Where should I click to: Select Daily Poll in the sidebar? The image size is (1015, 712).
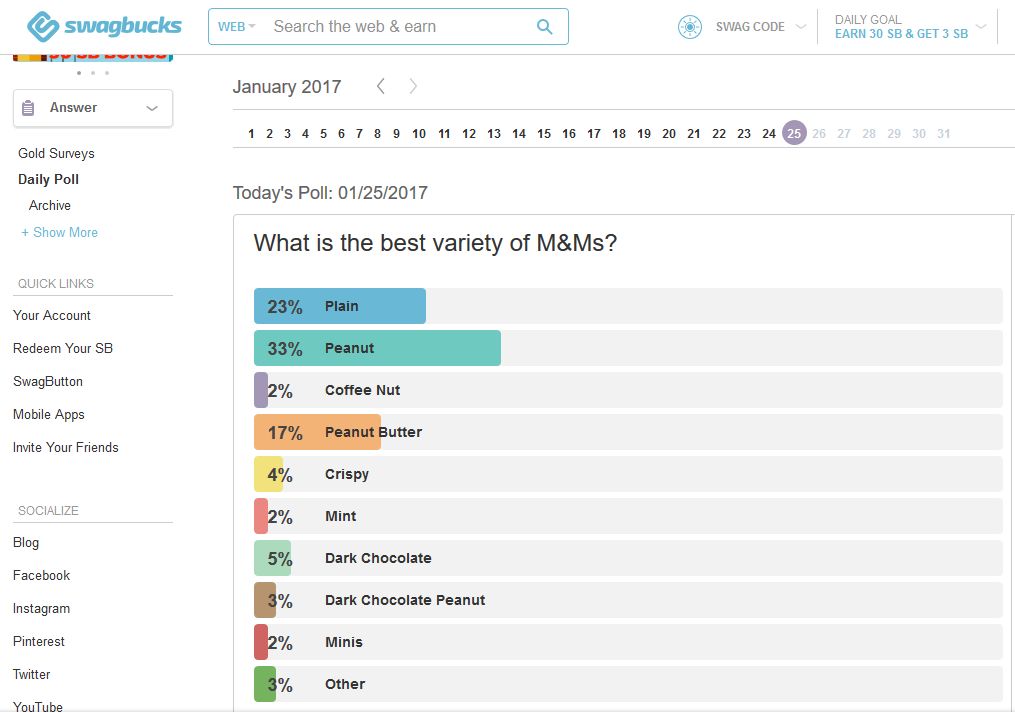48,179
